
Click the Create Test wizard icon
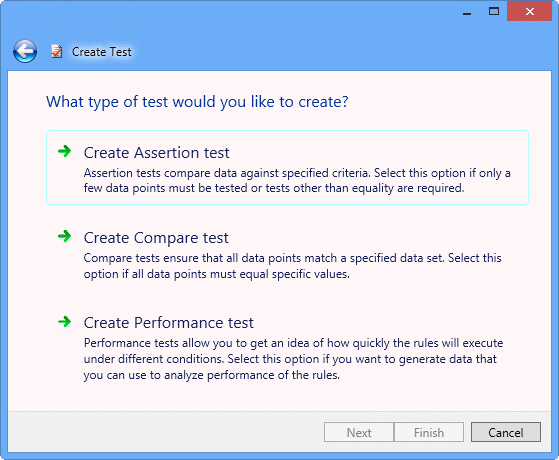56,51
